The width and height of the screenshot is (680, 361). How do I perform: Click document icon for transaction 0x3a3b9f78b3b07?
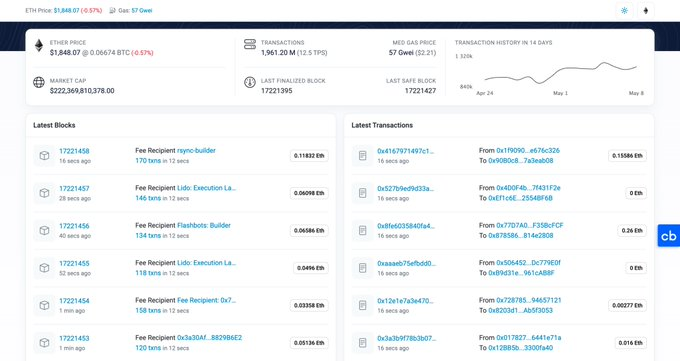pos(363,343)
